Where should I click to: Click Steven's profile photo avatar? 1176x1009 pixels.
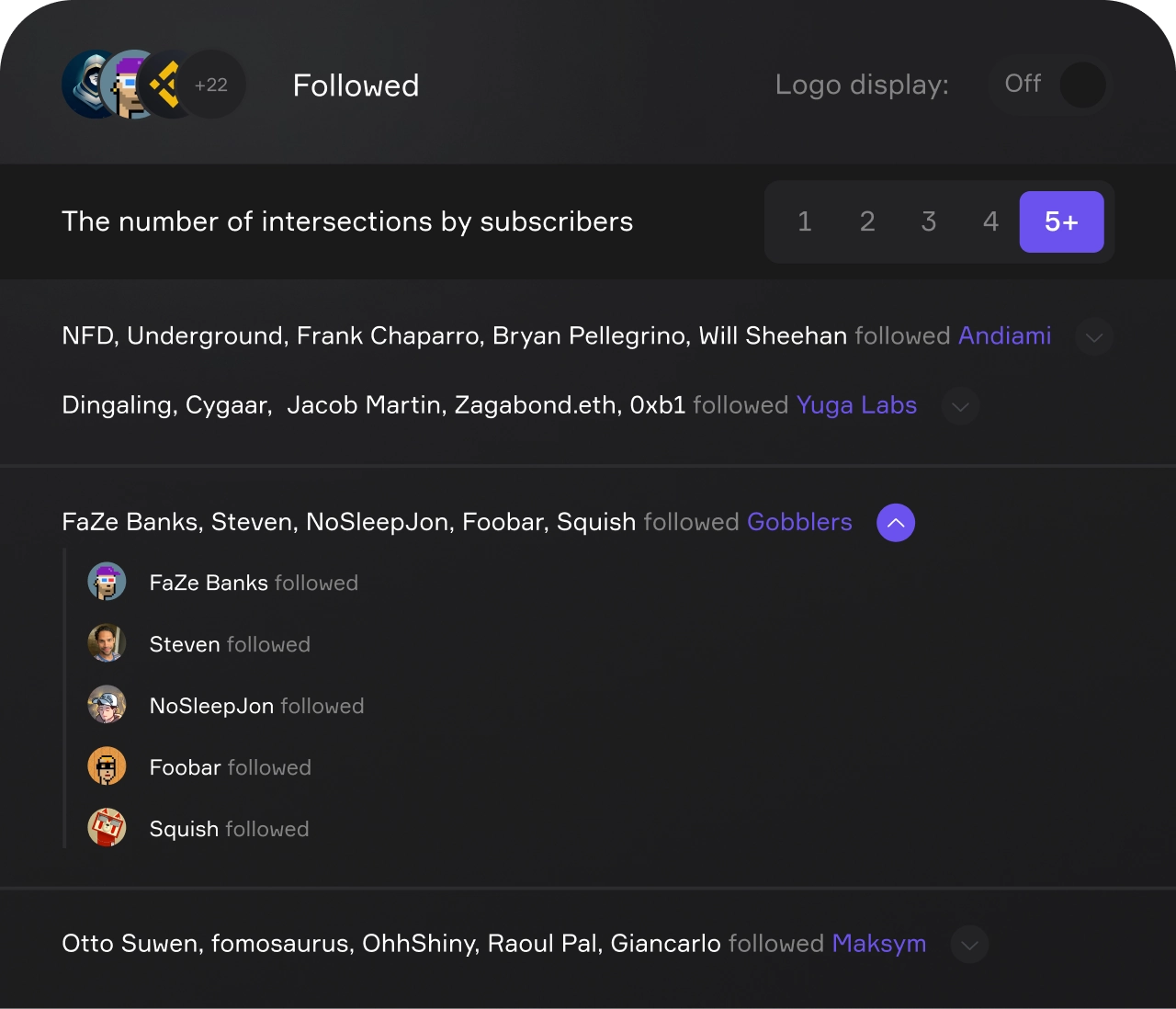tap(107, 643)
